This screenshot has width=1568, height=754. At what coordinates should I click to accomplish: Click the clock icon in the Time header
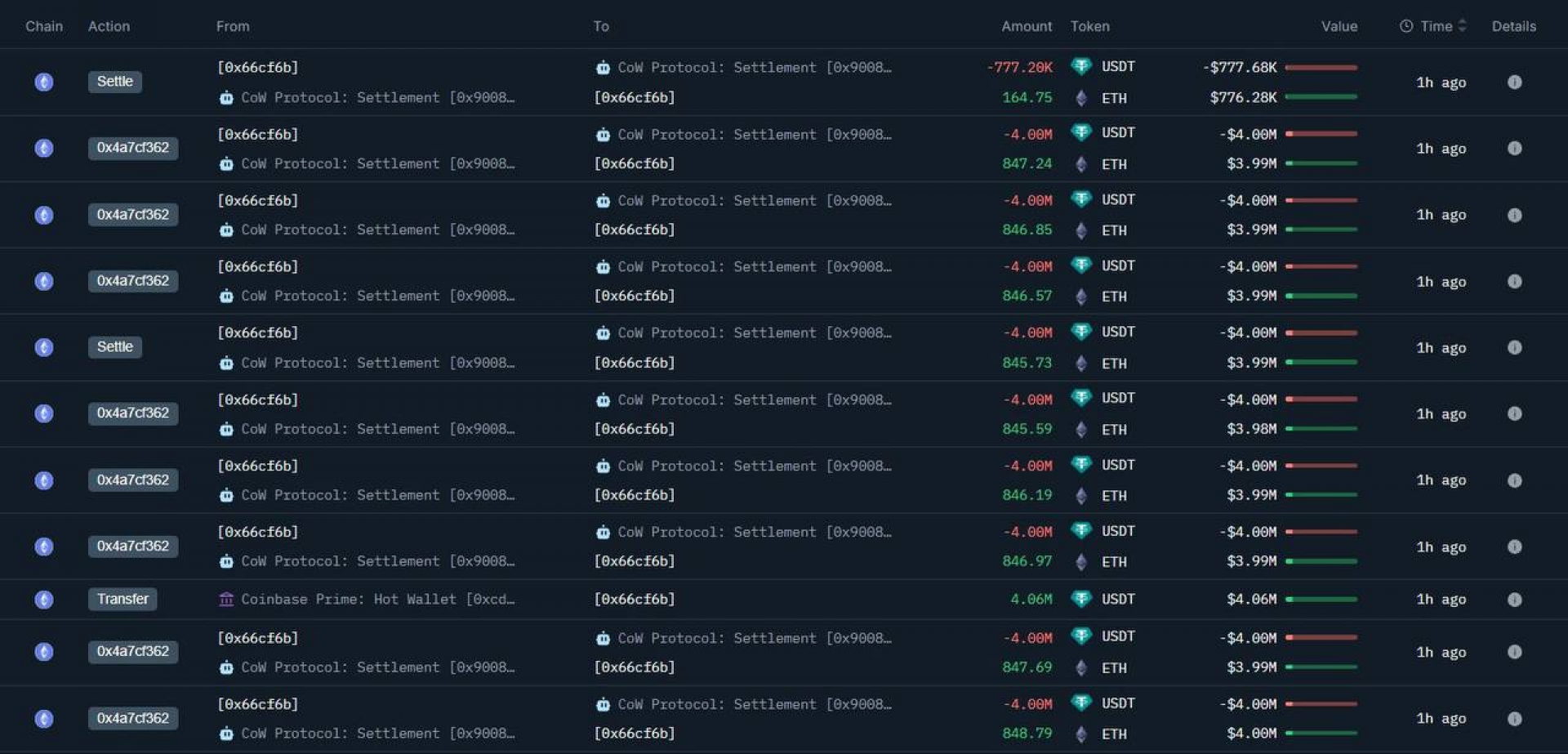pyautogui.click(x=1405, y=26)
